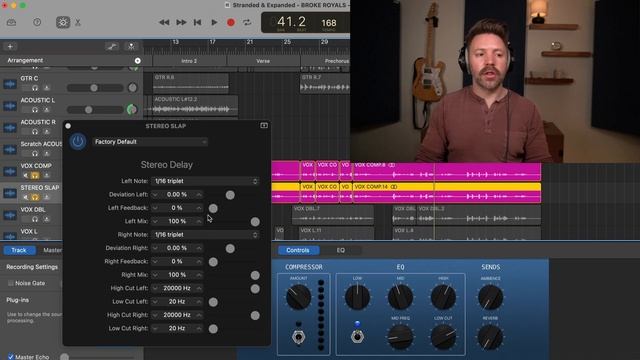Increase Right Feedback with up arrow
The width and height of the screenshot is (640, 360).
(199, 262)
